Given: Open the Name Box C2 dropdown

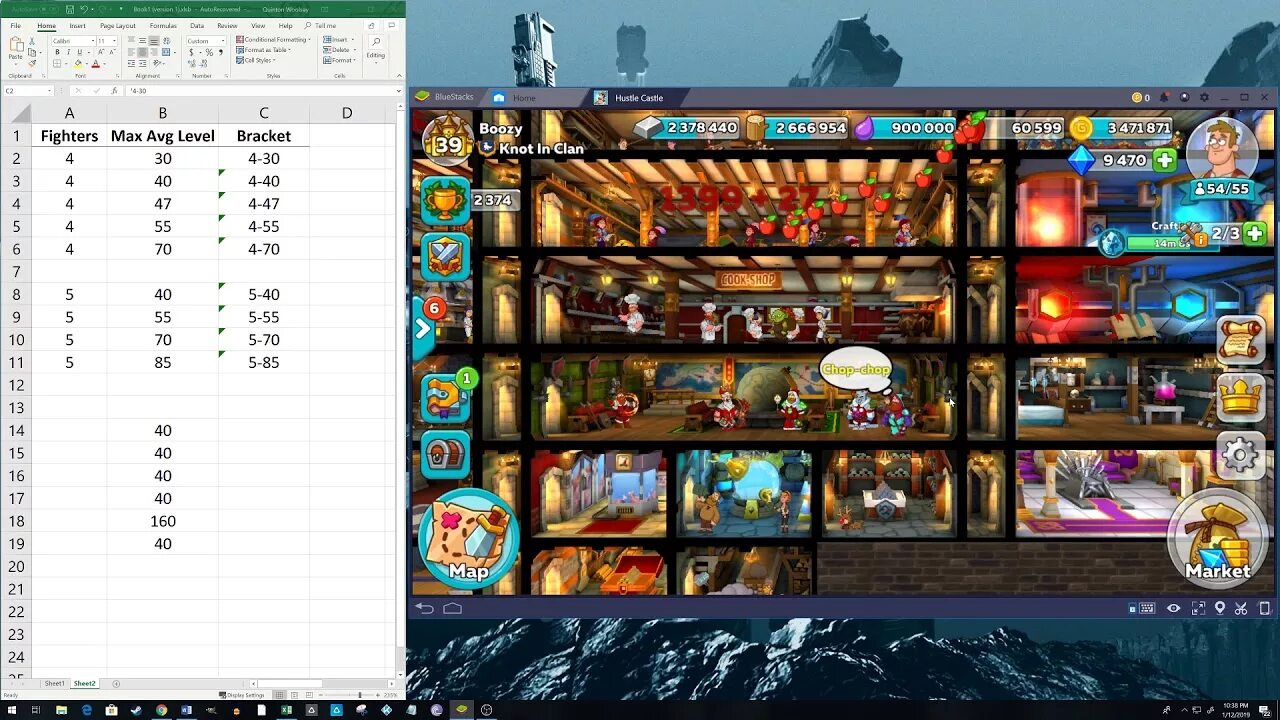Looking at the screenshot, I should [x=49, y=91].
